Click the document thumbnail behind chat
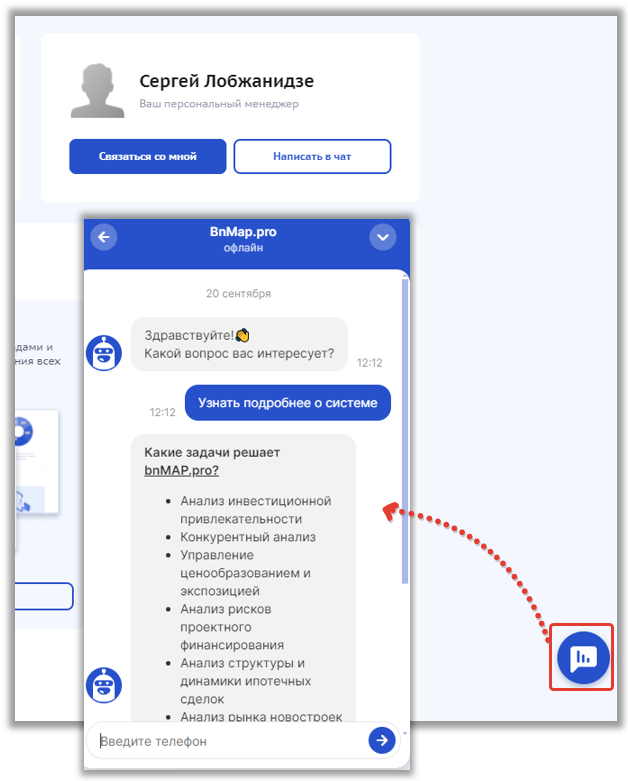 37,461
